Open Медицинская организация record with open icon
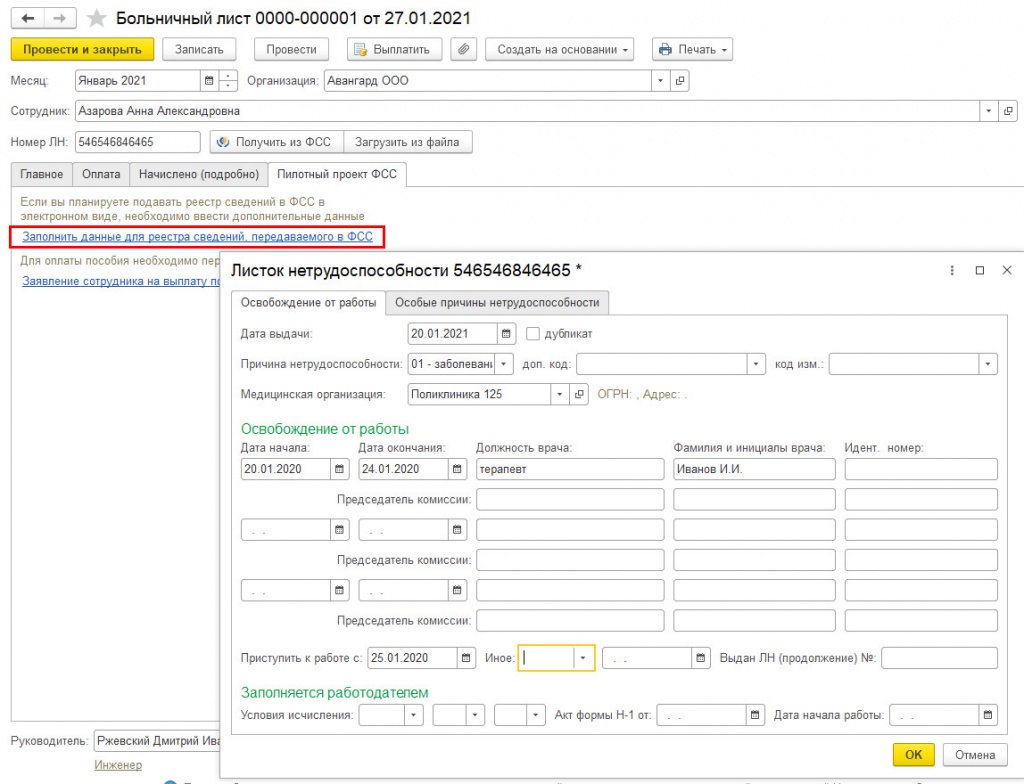This screenshot has height=784, width=1024. tap(579, 394)
